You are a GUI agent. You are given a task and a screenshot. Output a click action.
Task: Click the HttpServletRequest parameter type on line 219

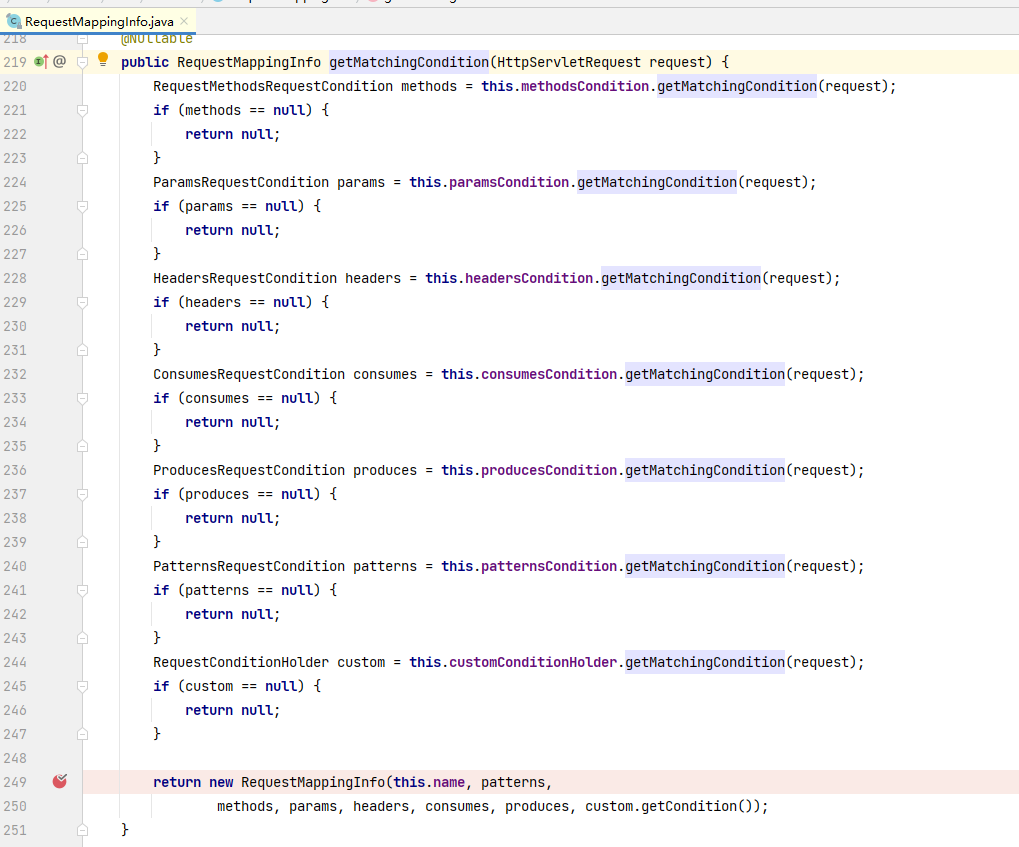(569, 62)
